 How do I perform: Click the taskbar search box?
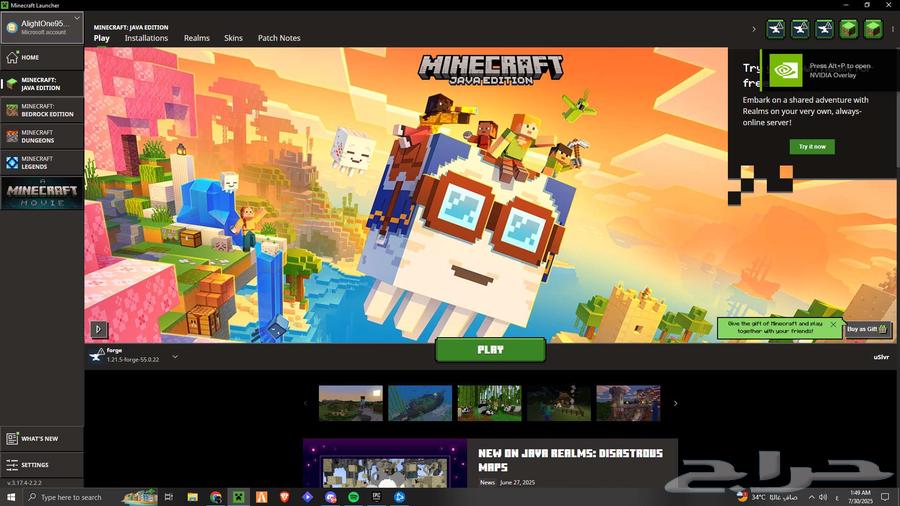(x=91, y=497)
